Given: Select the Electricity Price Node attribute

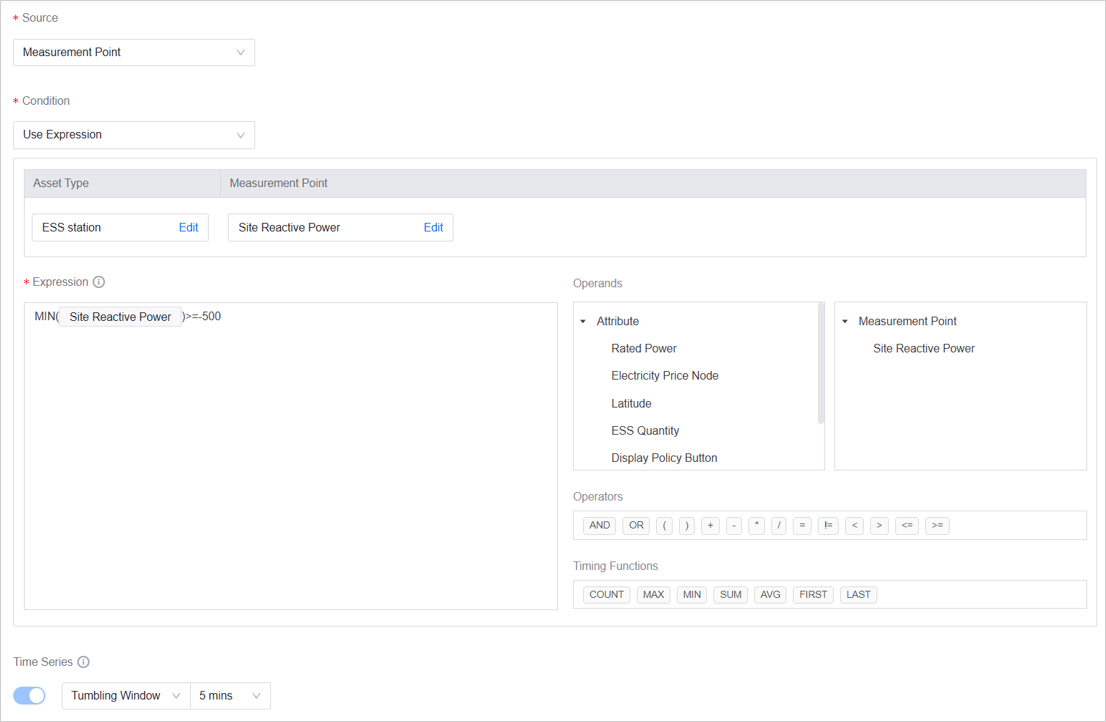Looking at the screenshot, I should tap(664, 376).
